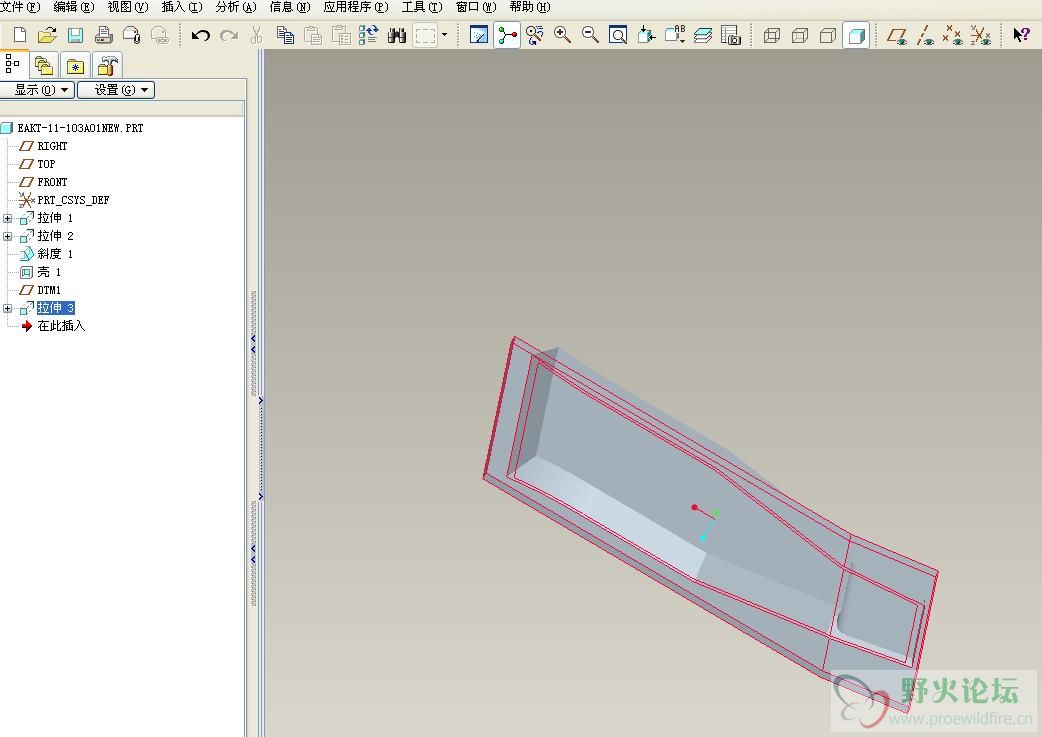Toggle datum axes display

point(925,35)
